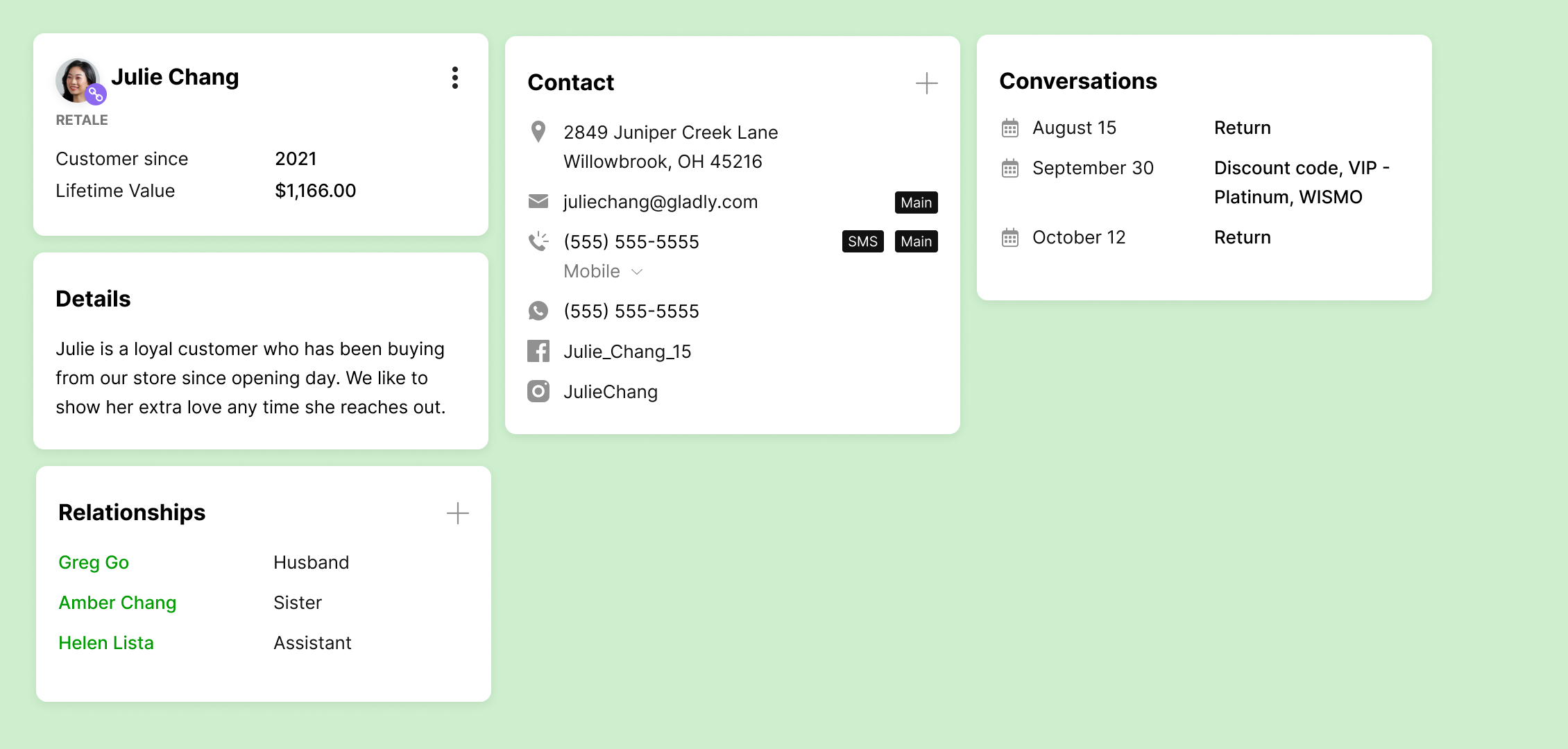Toggle the Main badge on the phone number

pyautogui.click(x=916, y=241)
